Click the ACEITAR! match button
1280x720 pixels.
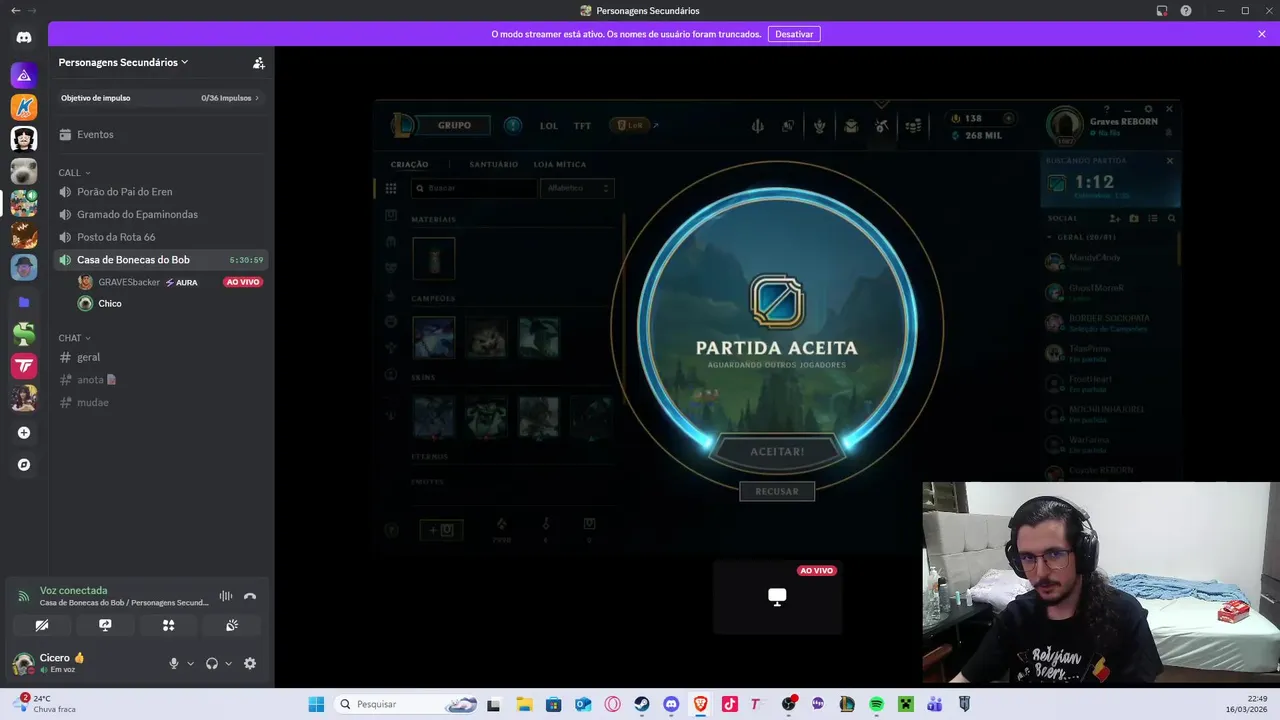click(x=777, y=452)
